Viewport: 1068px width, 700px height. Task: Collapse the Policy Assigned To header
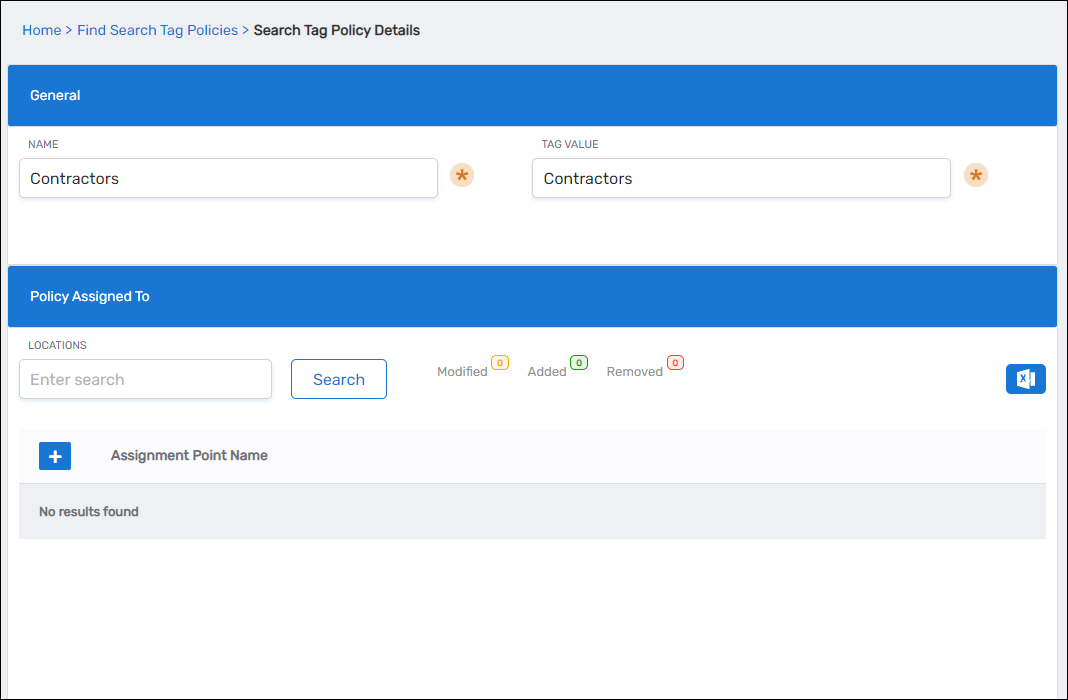[532, 297]
